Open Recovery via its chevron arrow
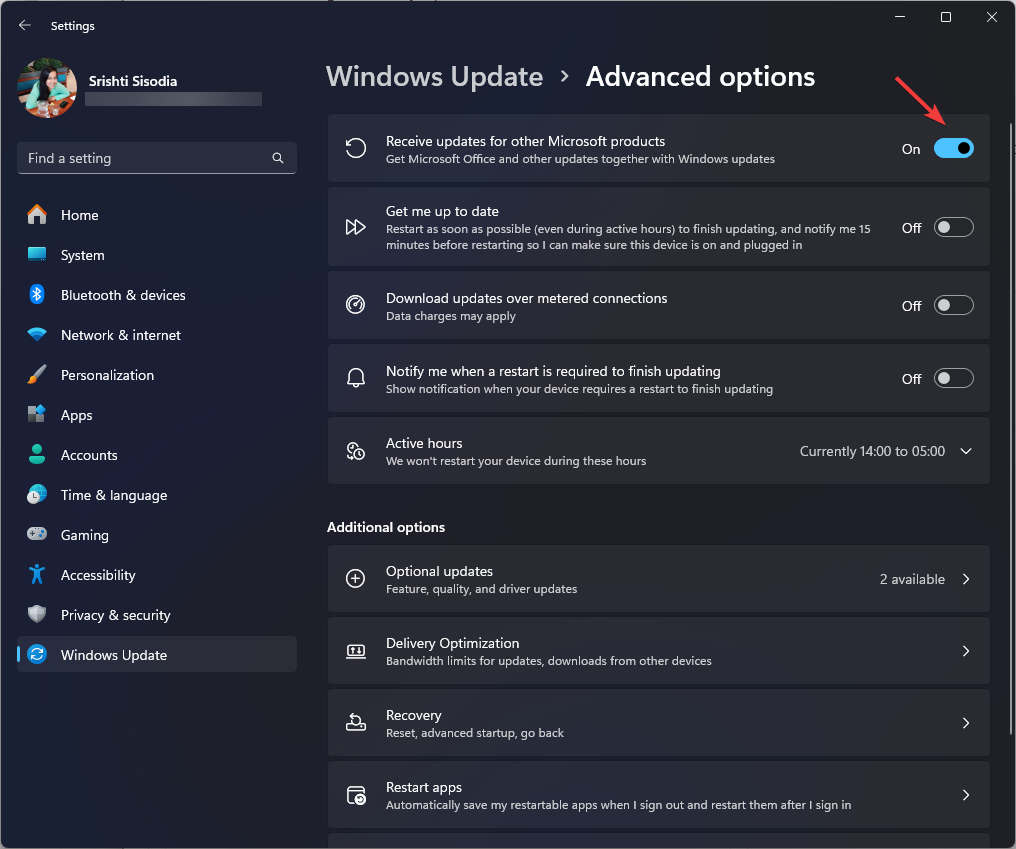 click(966, 723)
